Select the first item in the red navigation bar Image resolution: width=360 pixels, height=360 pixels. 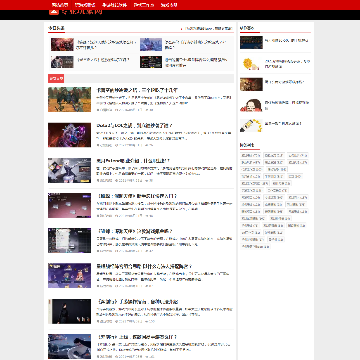[x=60, y=5]
